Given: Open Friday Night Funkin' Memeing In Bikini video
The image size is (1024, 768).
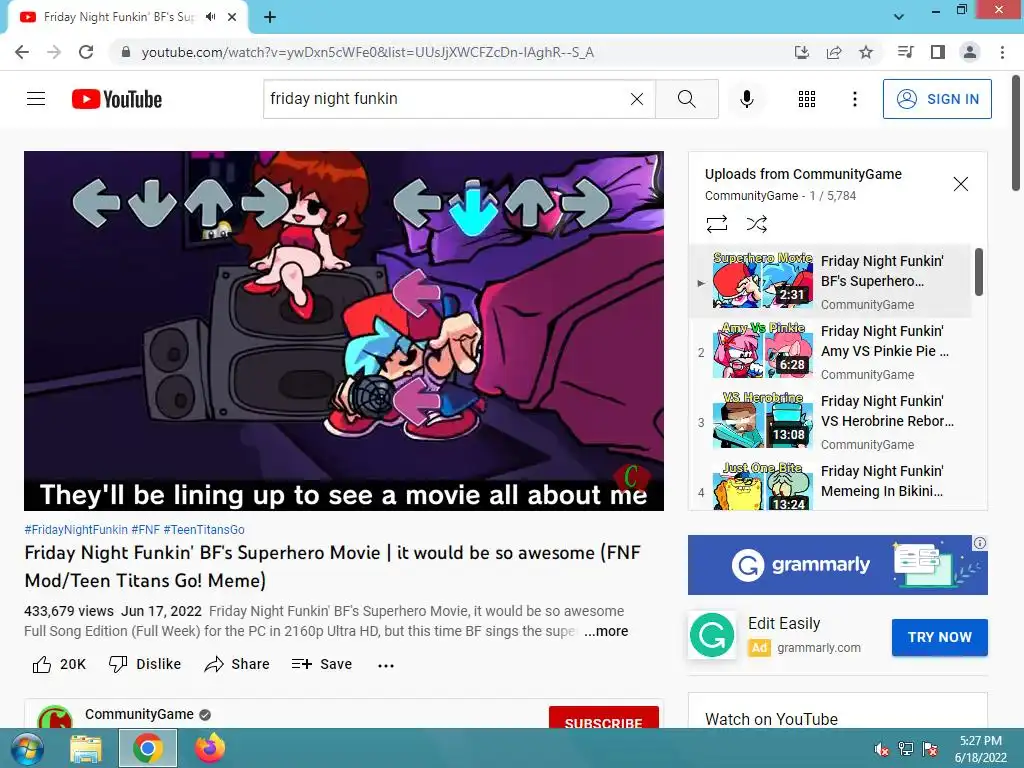Looking at the screenshot, I should tap(831, 485).
